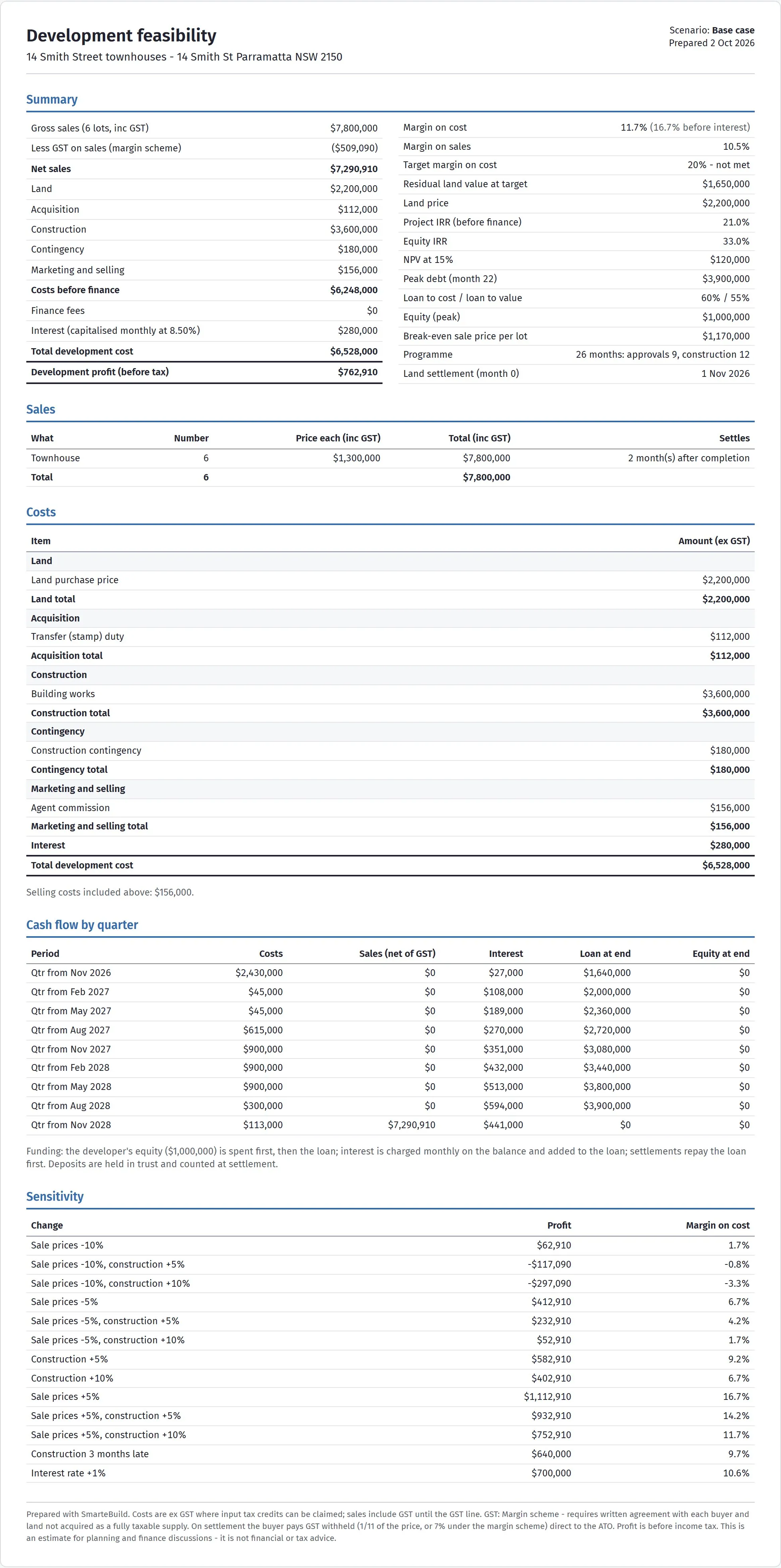Click the Net sales value $7,290,910
Screen dimensions: 781x1568
[x=354, y=169]
